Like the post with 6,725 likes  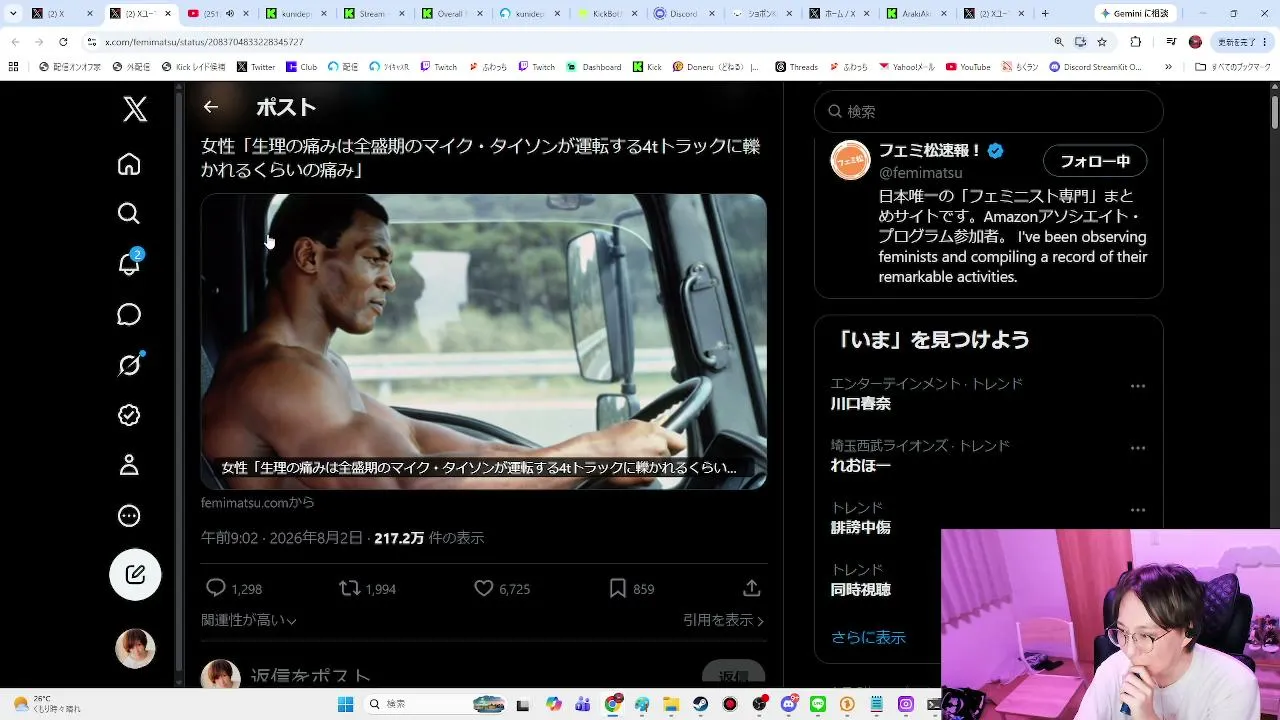tap(484, 589)
